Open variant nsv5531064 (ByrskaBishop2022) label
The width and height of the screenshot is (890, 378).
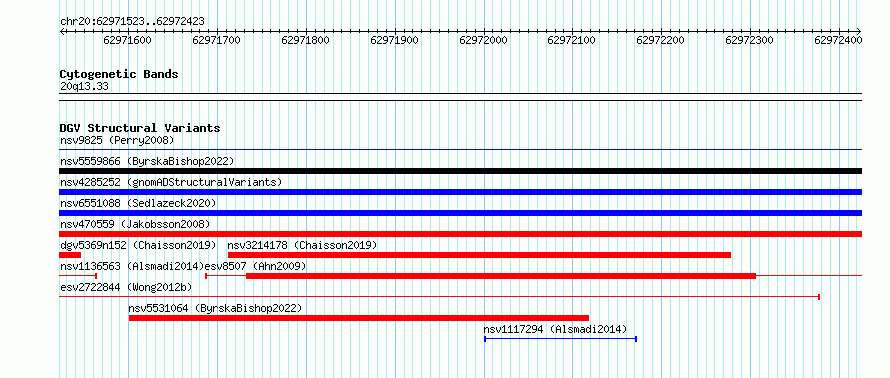215,308
